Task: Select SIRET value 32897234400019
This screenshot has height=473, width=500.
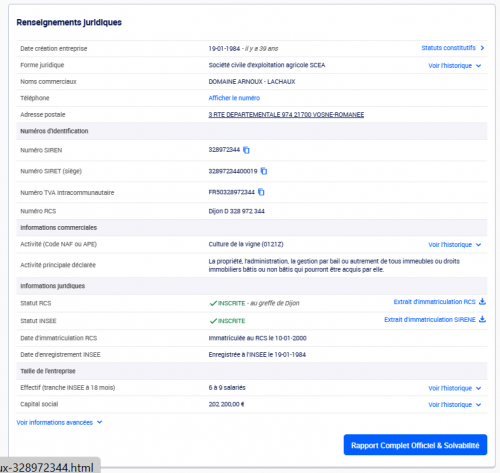Action: point(233,171)
